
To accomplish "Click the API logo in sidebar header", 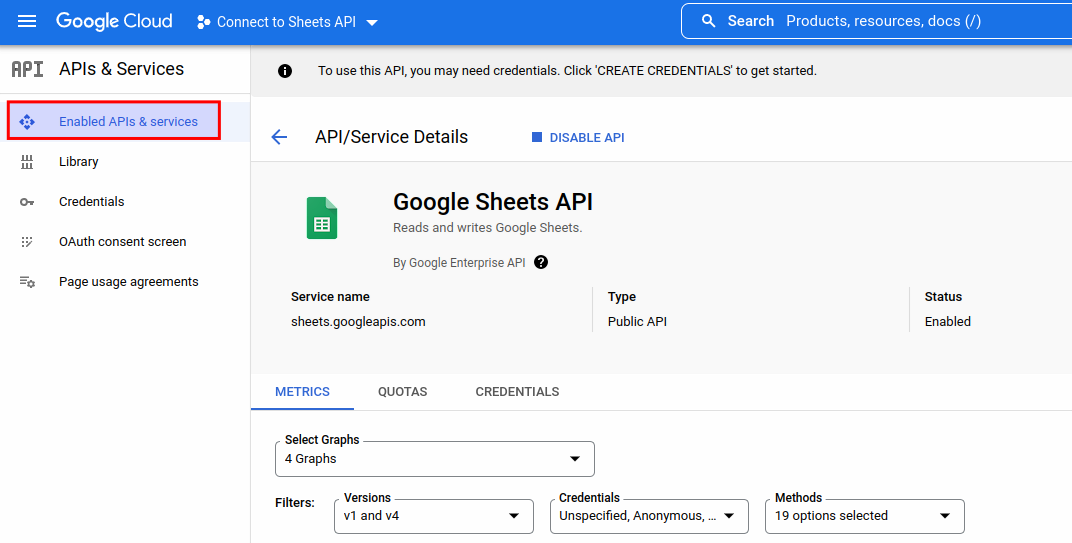I will click(x=27, y=69).
